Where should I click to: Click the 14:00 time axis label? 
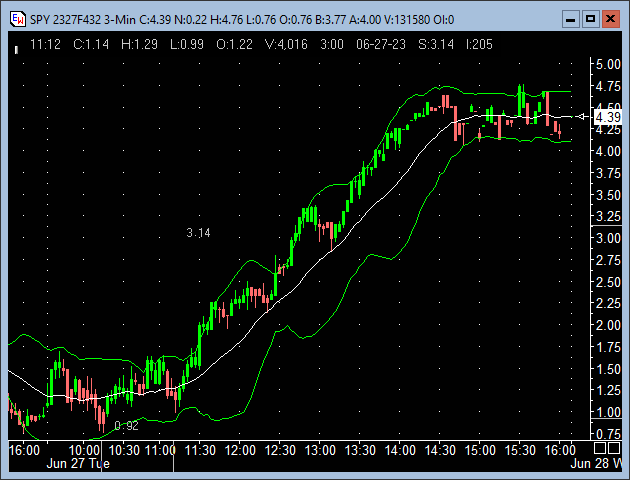coord(400,450)
